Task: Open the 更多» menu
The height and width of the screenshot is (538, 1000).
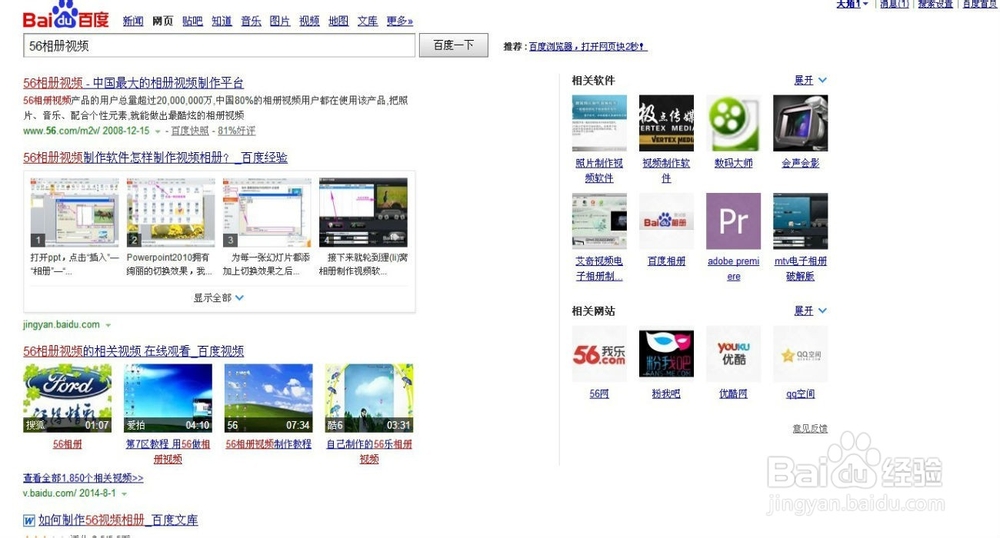Action: [399, 21]
